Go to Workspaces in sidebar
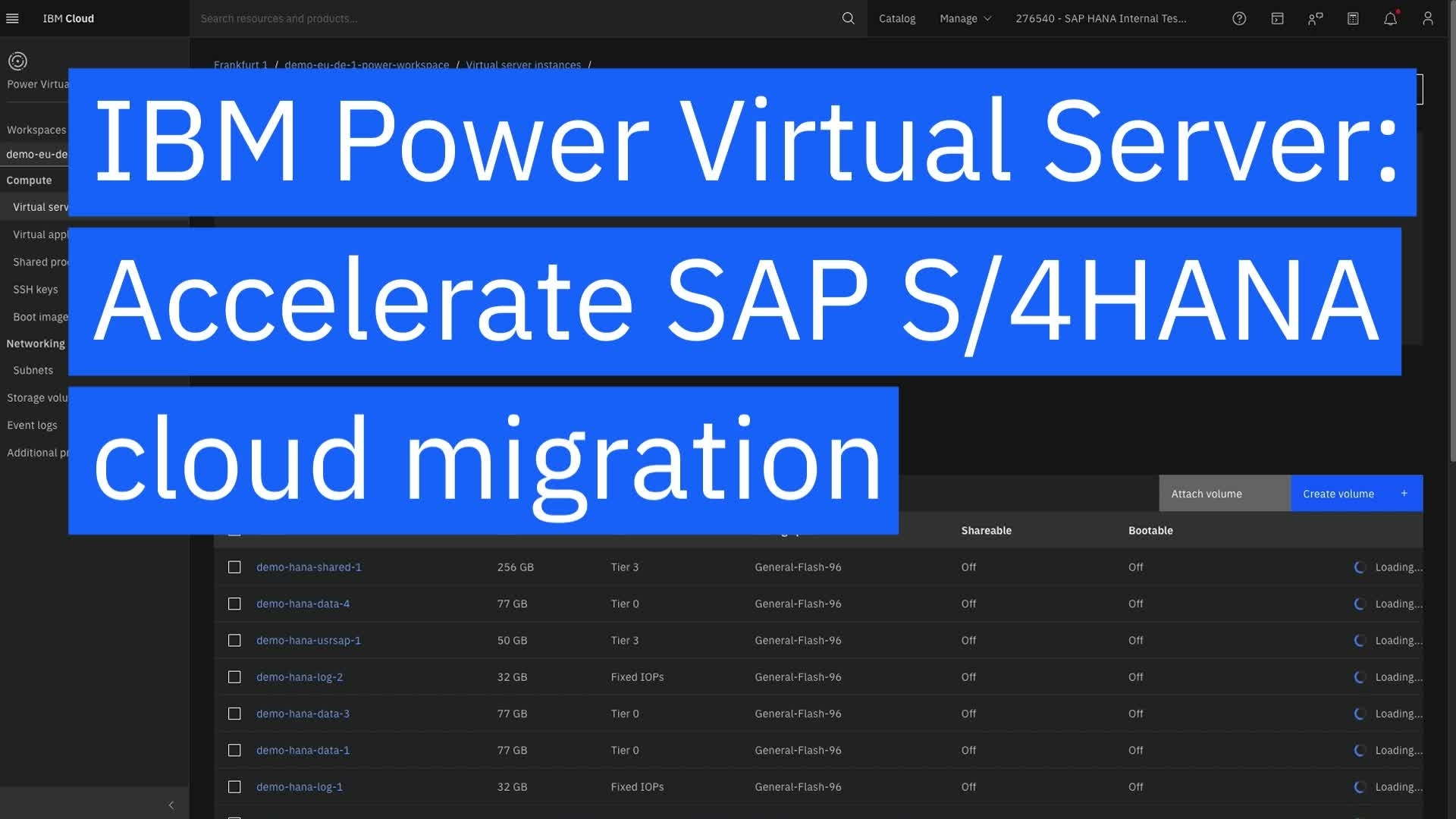1456x819 pixels. 36,130
